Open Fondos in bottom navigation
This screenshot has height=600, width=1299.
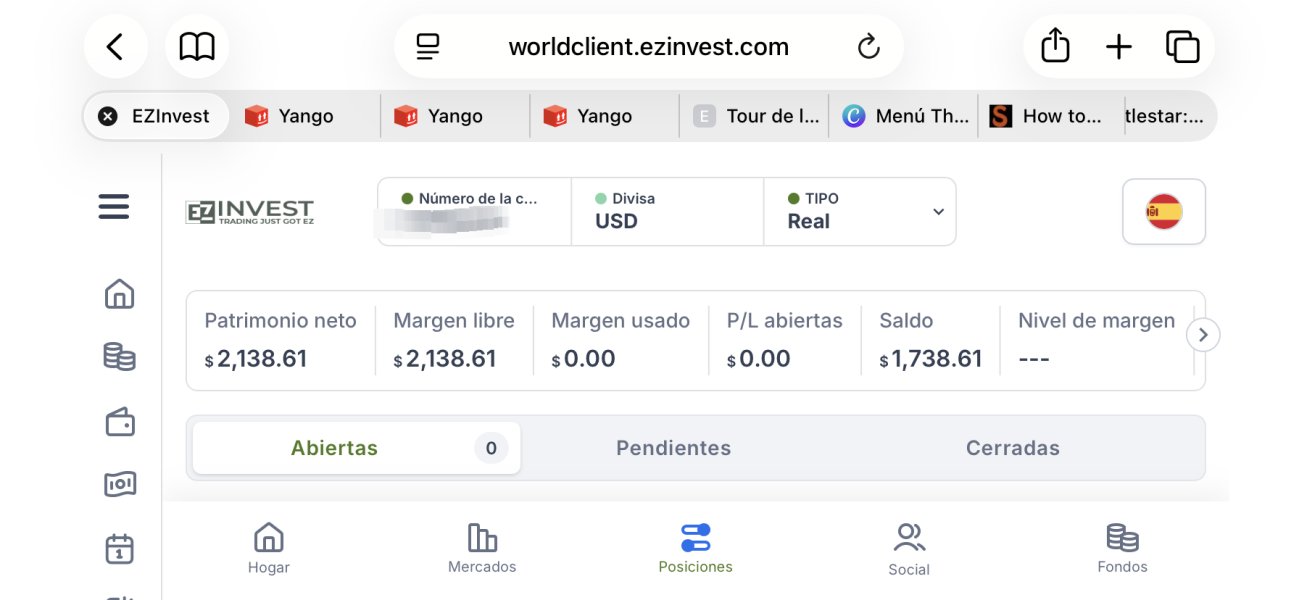pos(1122,549)
